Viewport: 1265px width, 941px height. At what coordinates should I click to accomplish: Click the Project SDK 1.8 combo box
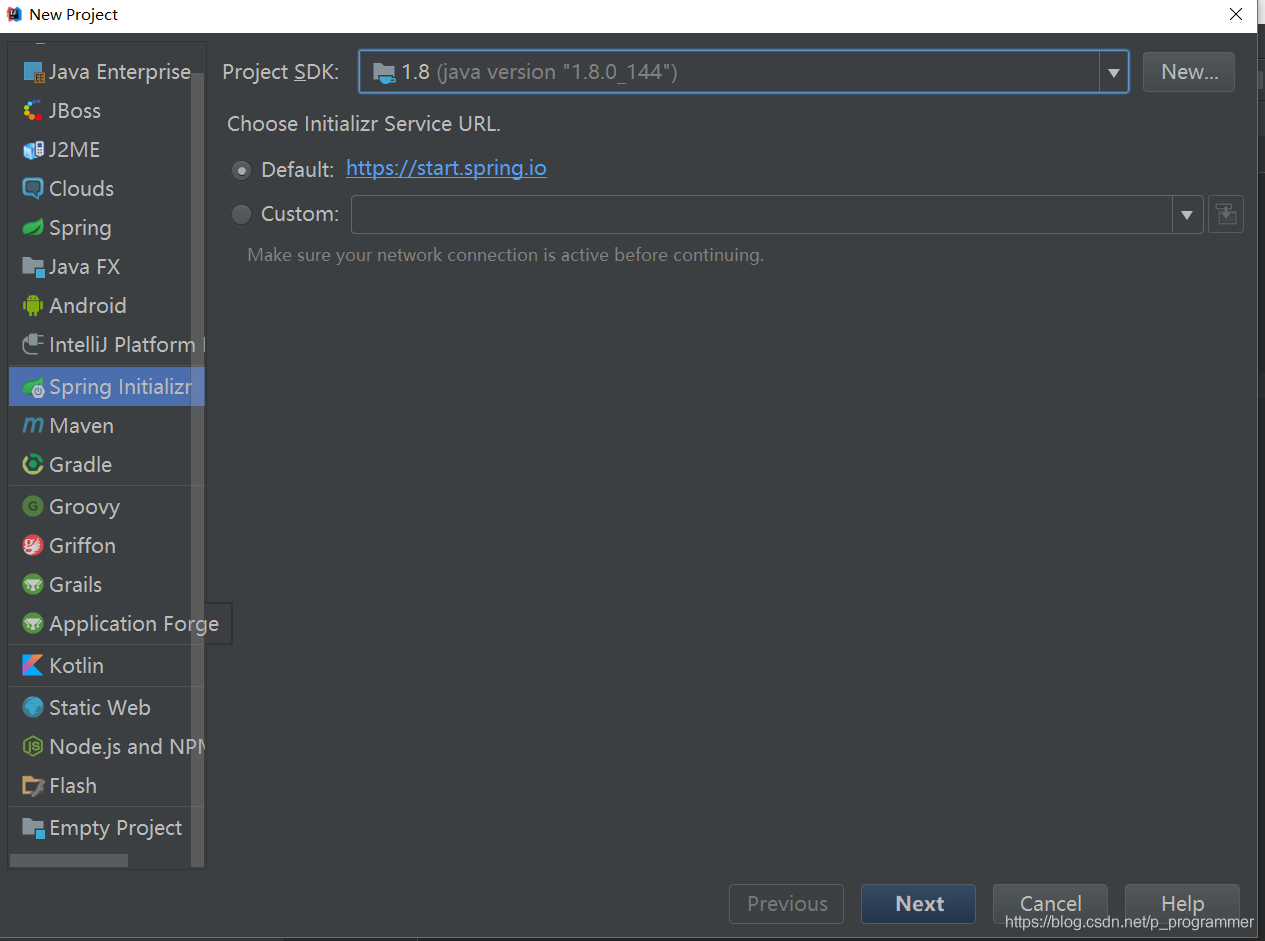coord(743,72)
